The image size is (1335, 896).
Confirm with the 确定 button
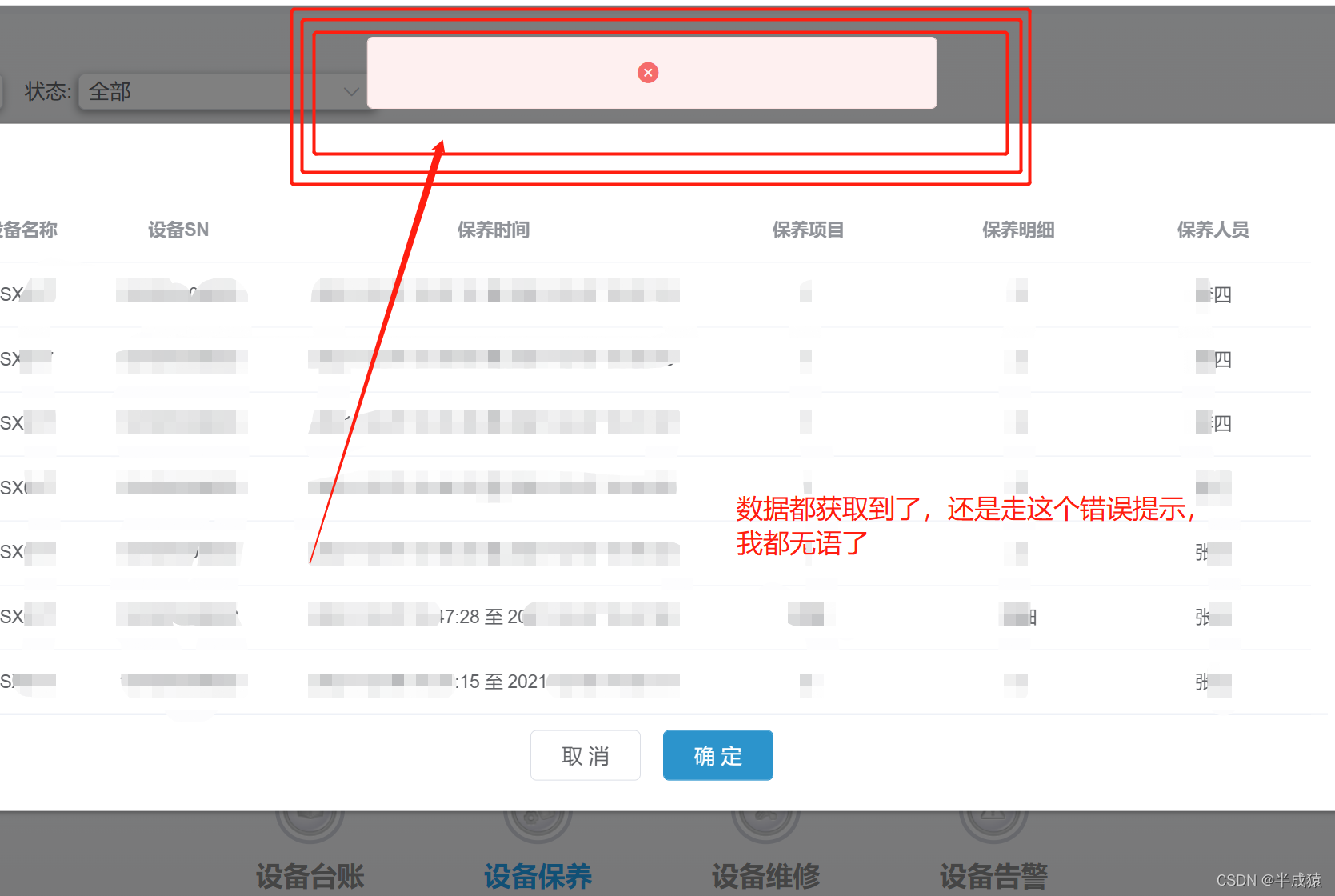(718, 755)
